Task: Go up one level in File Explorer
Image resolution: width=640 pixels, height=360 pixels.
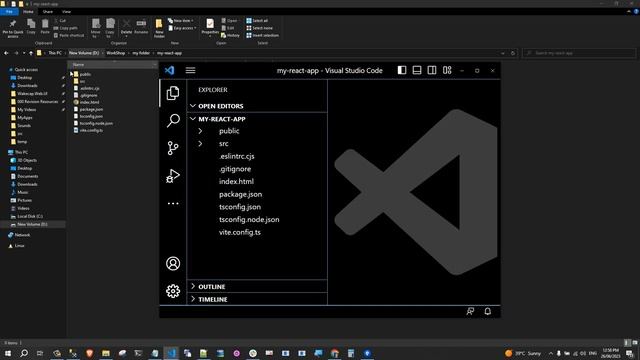Action: (x=31, y=53)
